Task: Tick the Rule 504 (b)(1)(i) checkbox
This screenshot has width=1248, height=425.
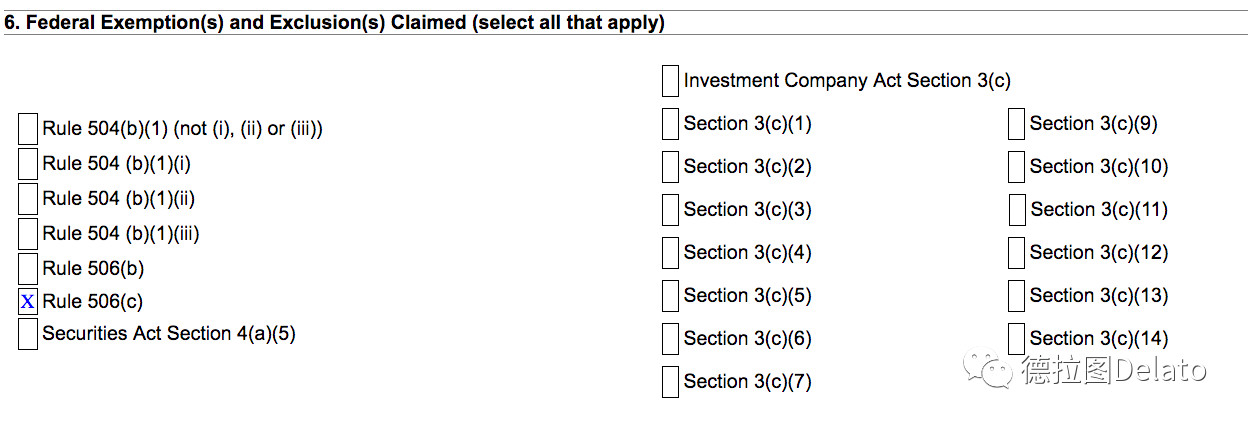Action: coord(28,164)
